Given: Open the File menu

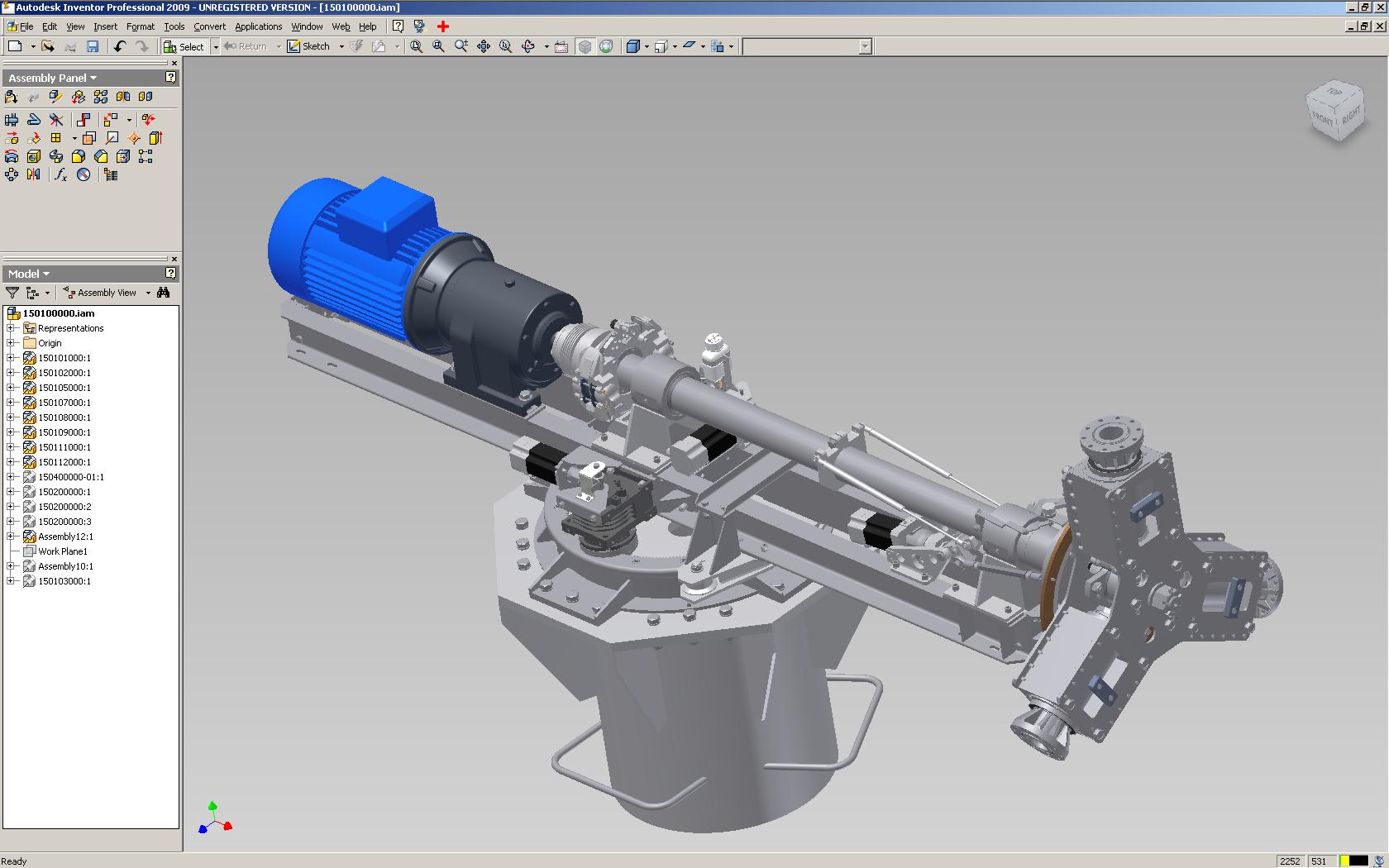Looking at the screenshot, I should [26, 26].
